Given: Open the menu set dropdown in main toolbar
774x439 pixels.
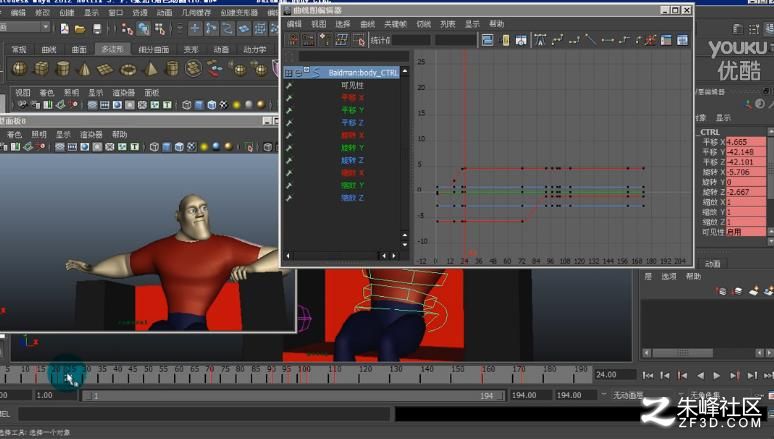Looking at the screenshot, I should tap(45, 27).
